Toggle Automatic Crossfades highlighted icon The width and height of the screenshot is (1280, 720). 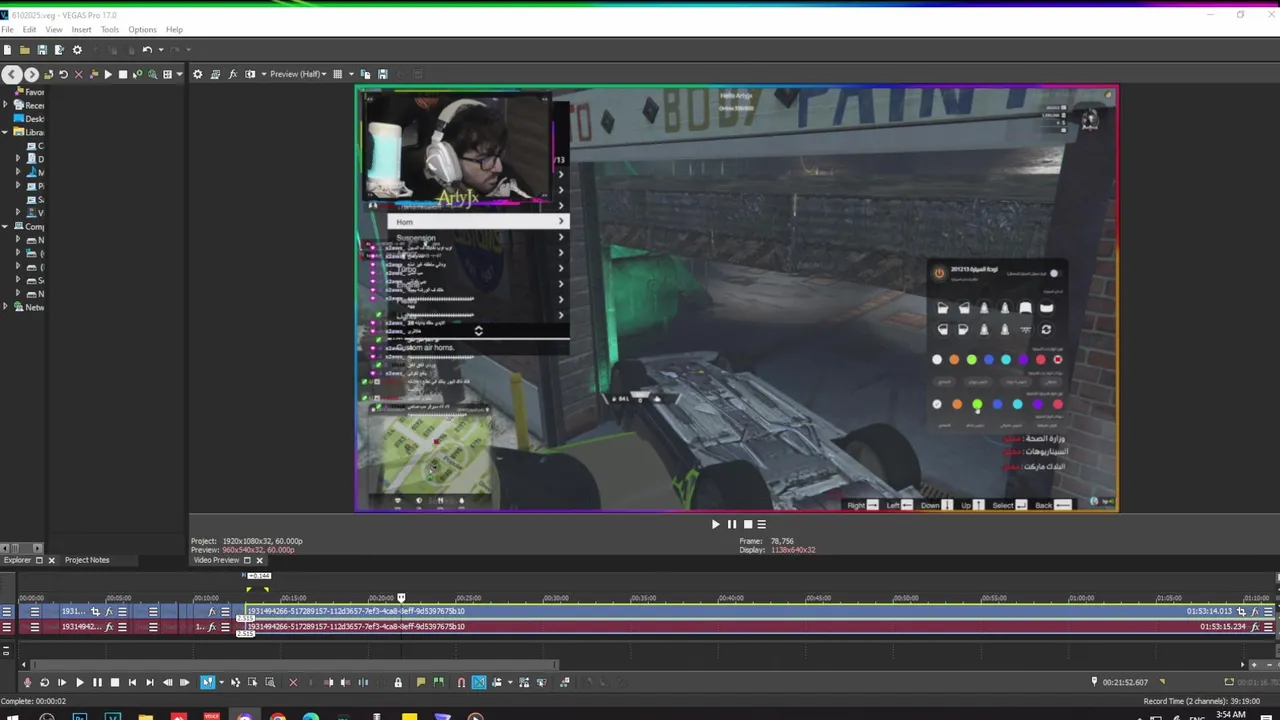click(479, 682)
